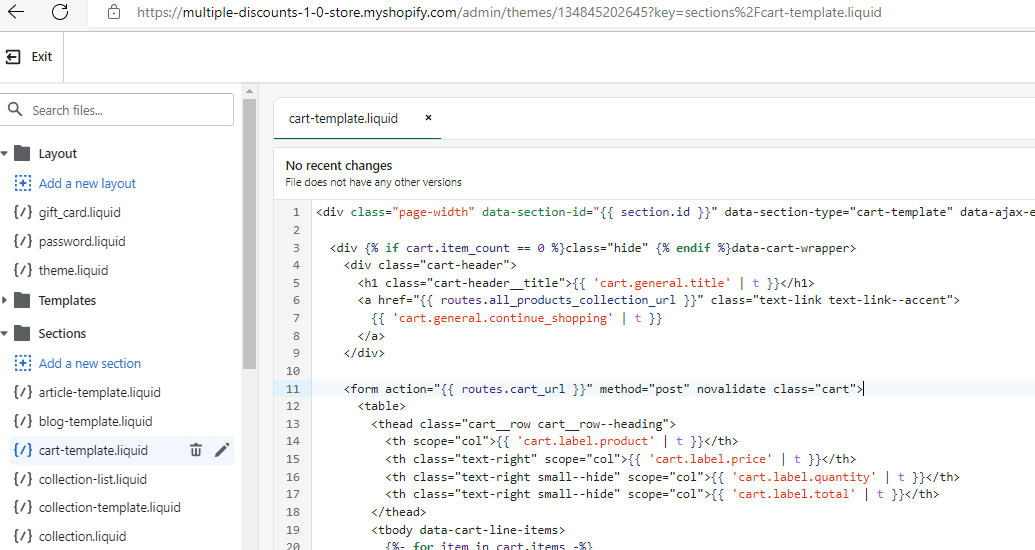Click the password.liquid file icon
This screenshot has height=550, width=1035.
[22, 241]
